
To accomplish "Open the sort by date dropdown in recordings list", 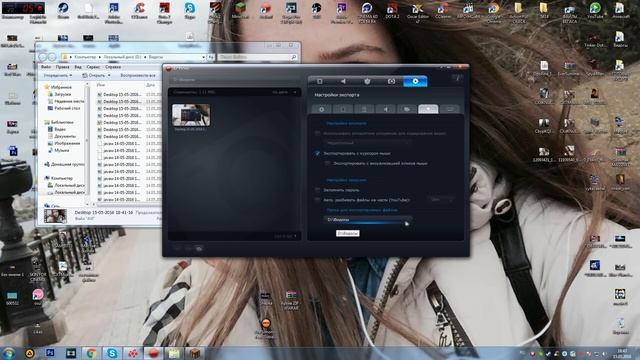I will pyautogui.click(x=284, y=92).
